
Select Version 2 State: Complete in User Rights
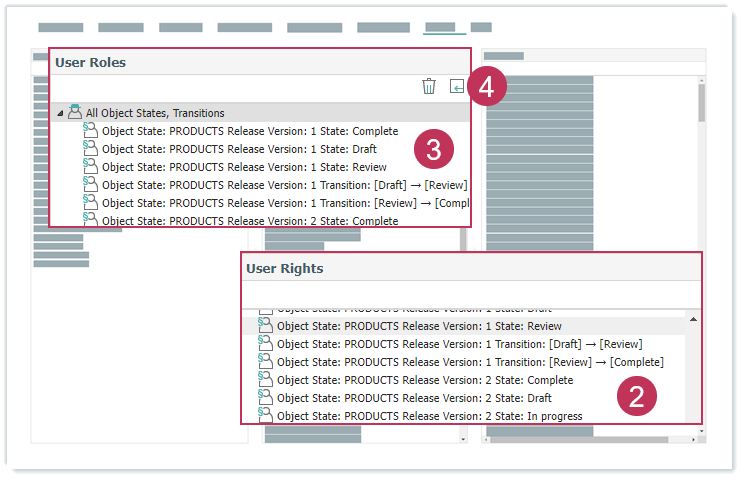point(425,380)
